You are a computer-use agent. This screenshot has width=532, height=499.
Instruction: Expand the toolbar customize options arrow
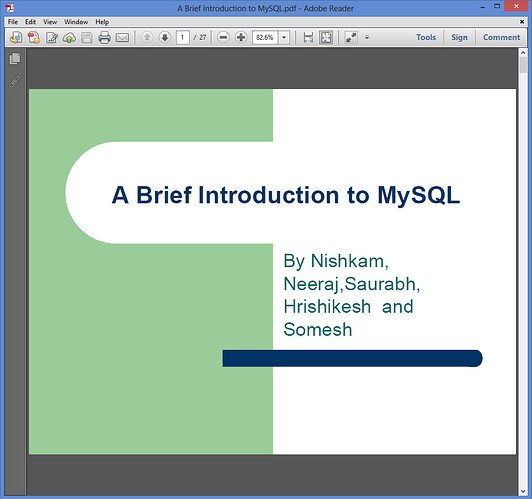point(367,37)
